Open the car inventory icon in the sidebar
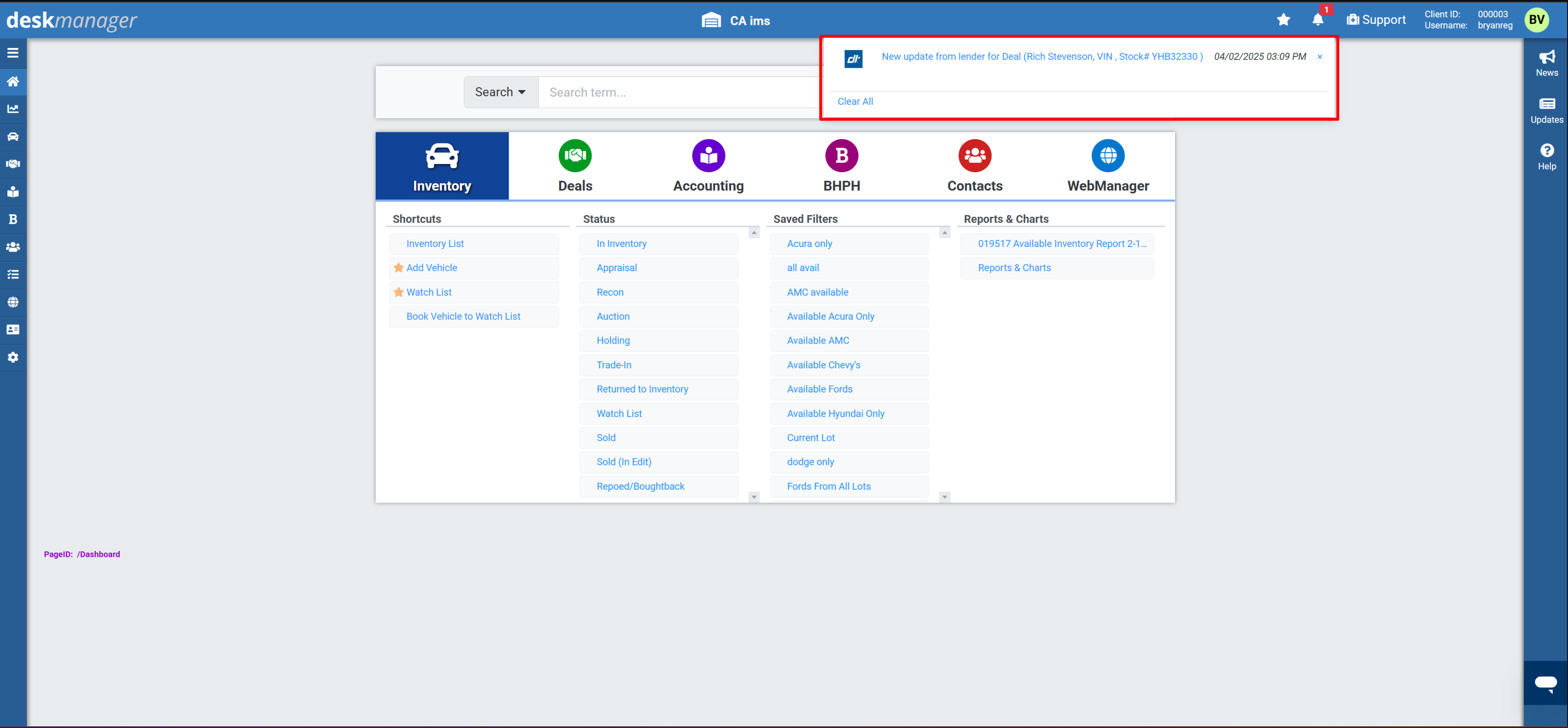This screenshot has height=728, width=1568. [x=13, y=136]
